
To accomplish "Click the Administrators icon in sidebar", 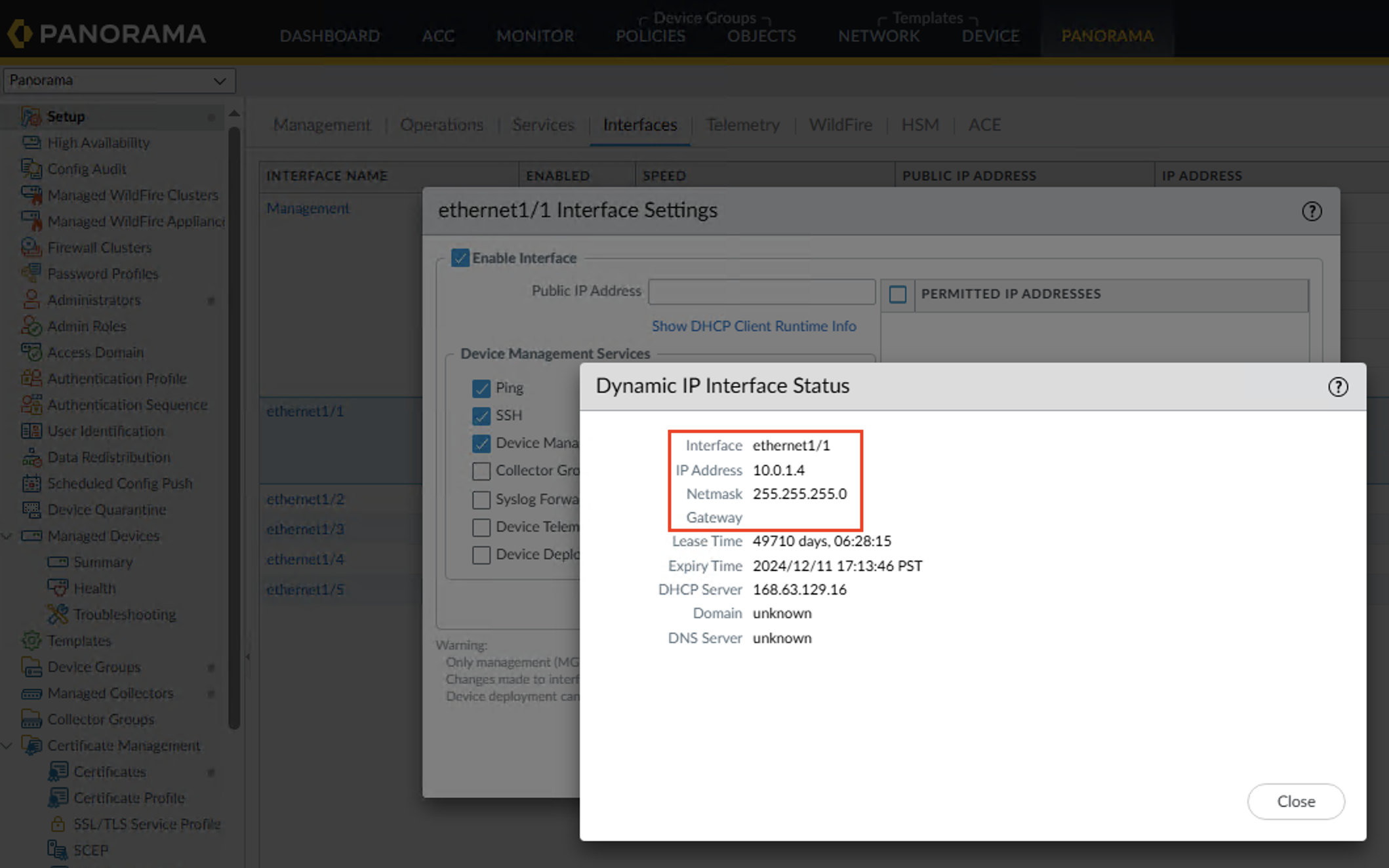I will coord(31,300).
